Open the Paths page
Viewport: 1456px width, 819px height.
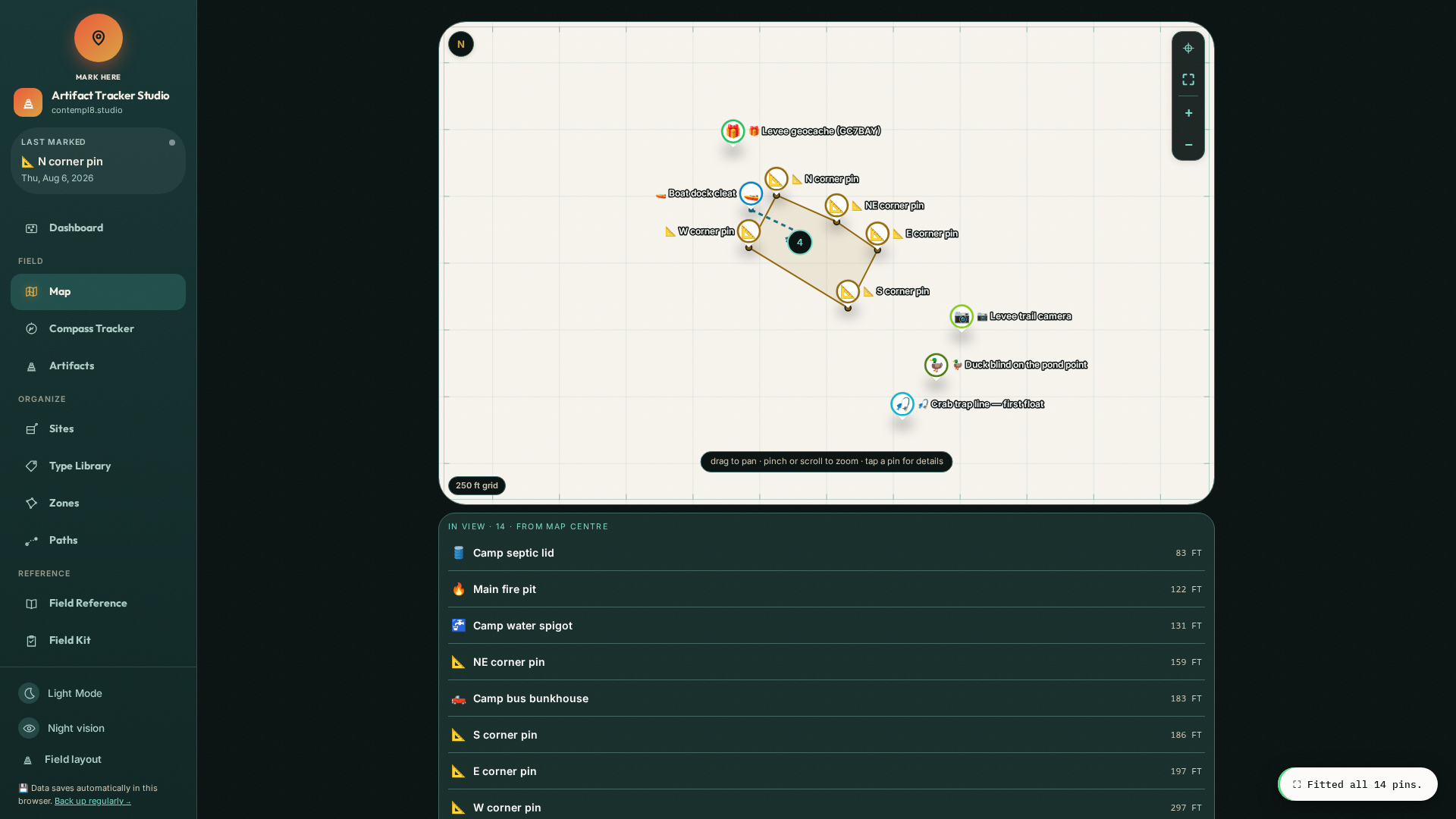(x=98, y=541)
